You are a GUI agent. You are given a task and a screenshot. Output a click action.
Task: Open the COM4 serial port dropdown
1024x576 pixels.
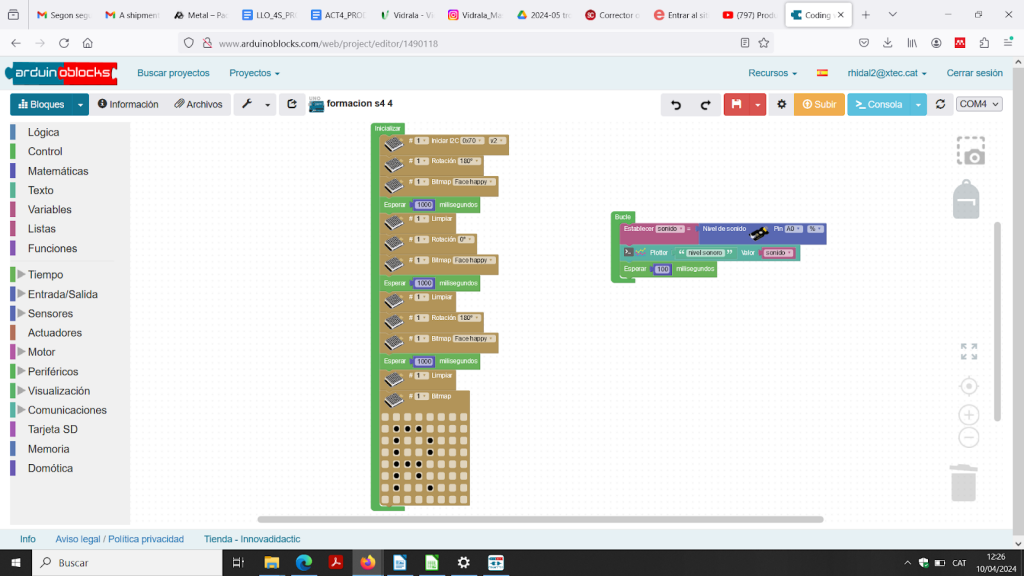click(979, 104)
